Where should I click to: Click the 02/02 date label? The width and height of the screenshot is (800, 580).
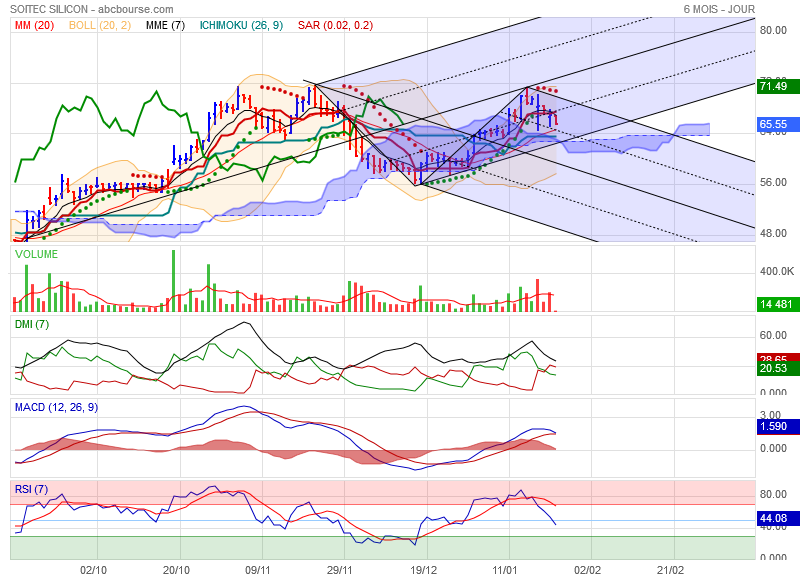[587, 570]
